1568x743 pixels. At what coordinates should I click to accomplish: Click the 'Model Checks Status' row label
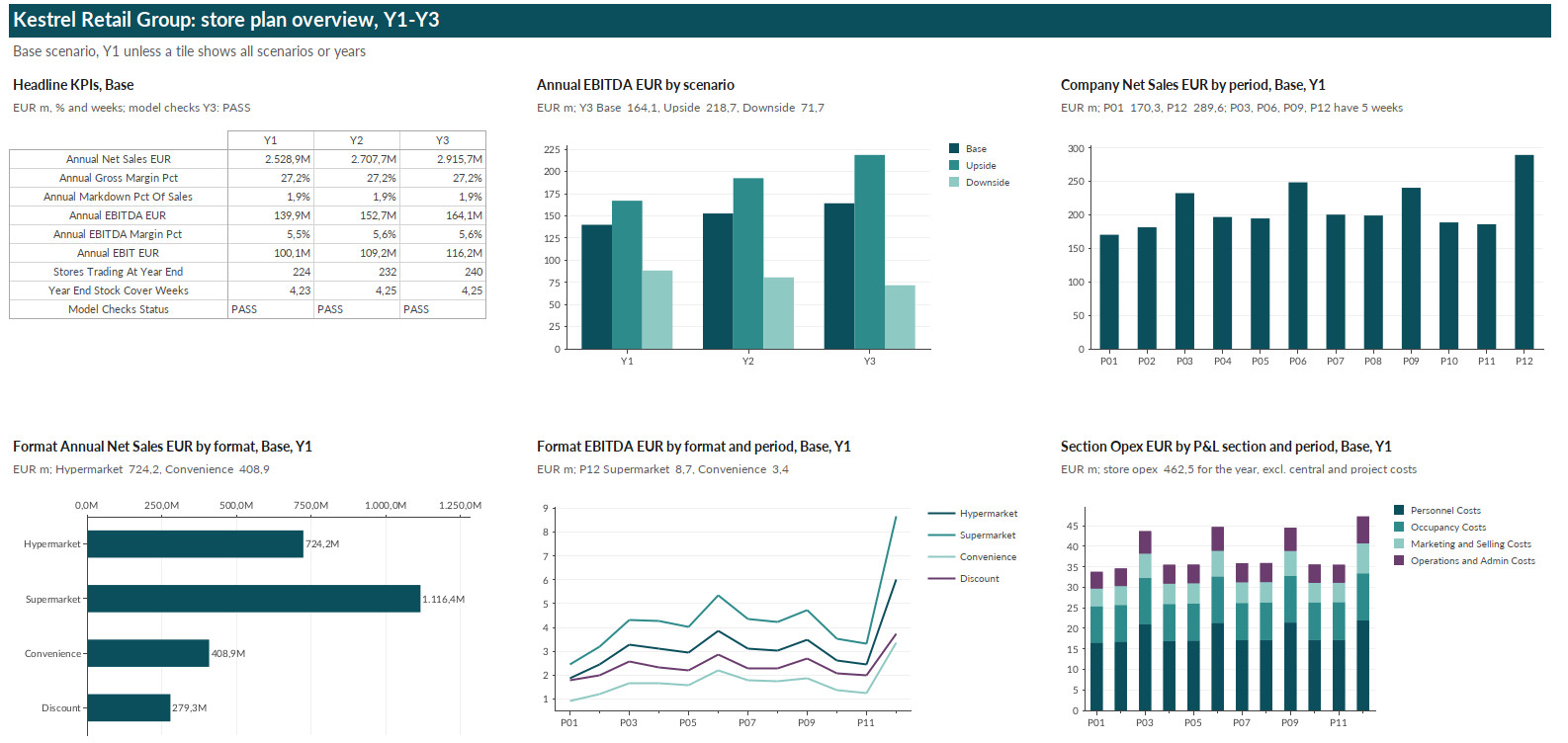click(x=119, y=309)
